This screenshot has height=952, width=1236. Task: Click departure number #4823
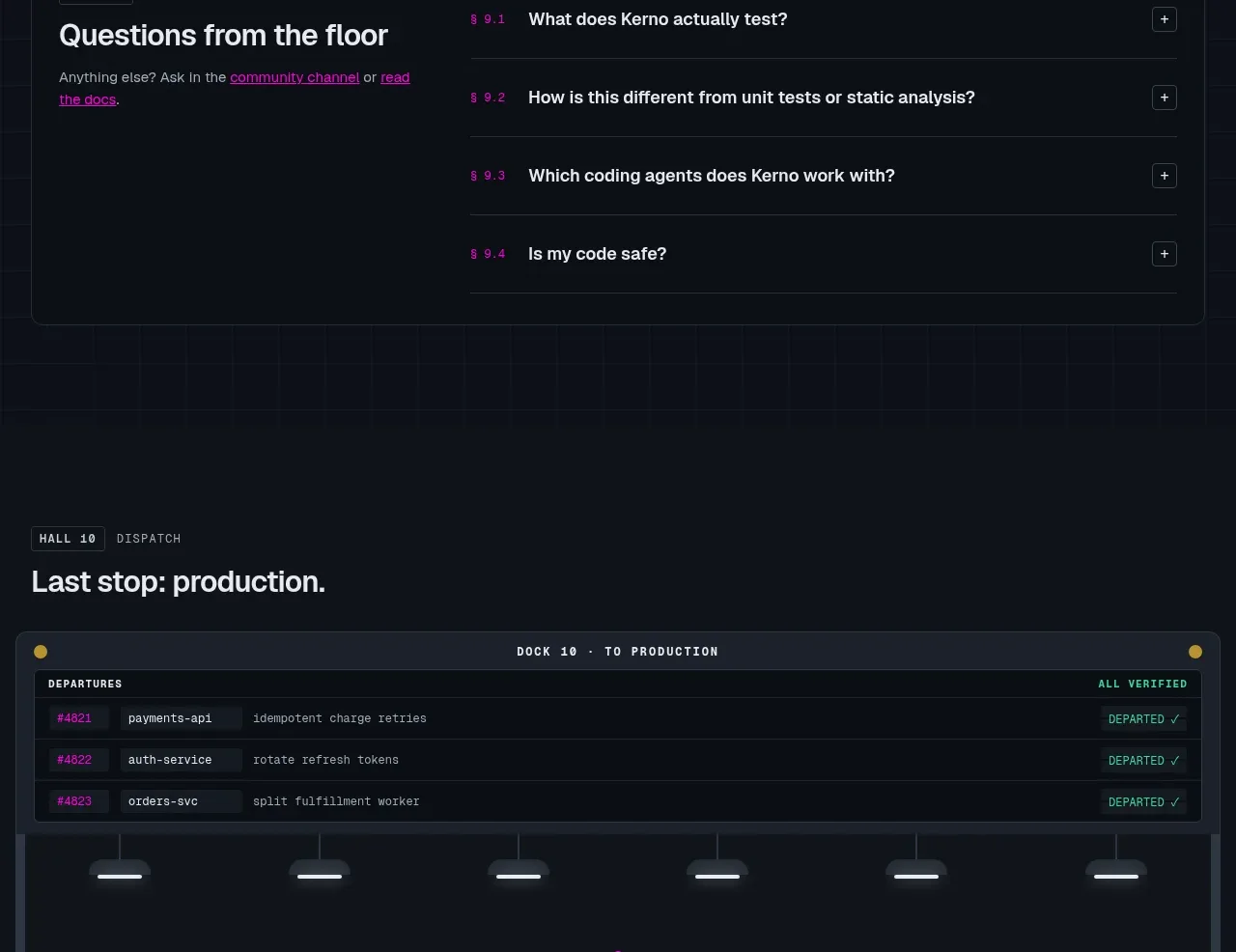pyautogui.click(x=79, y=801)
